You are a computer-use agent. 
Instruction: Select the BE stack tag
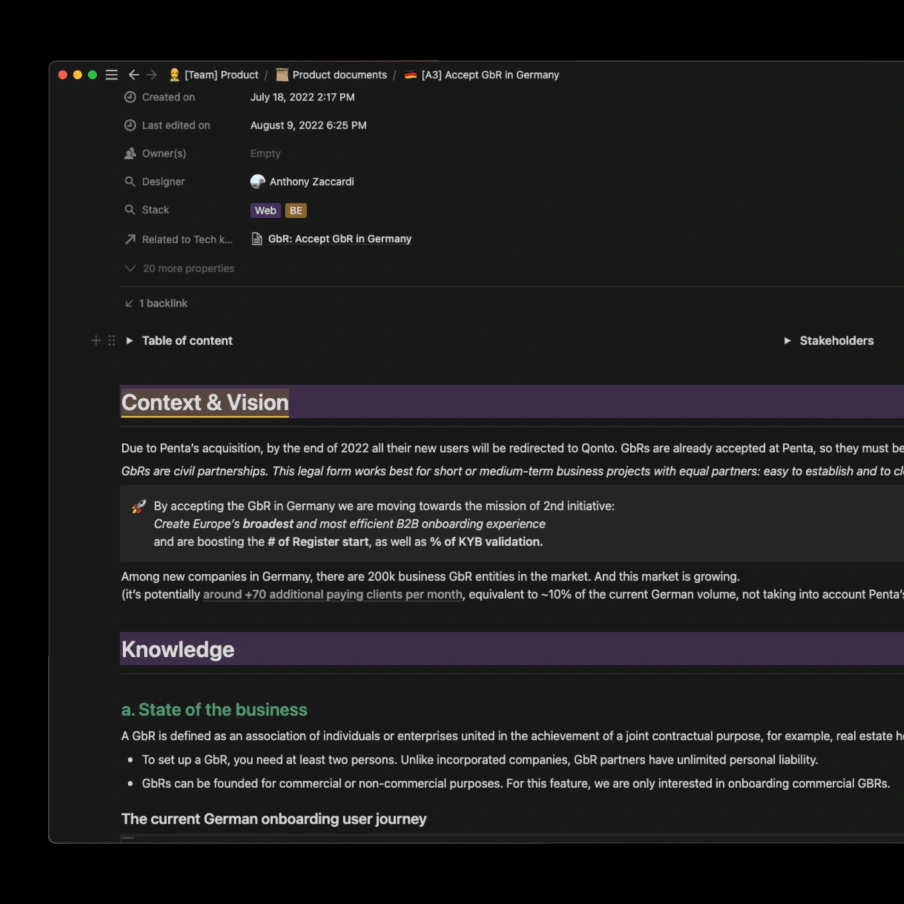click(296, 210)
